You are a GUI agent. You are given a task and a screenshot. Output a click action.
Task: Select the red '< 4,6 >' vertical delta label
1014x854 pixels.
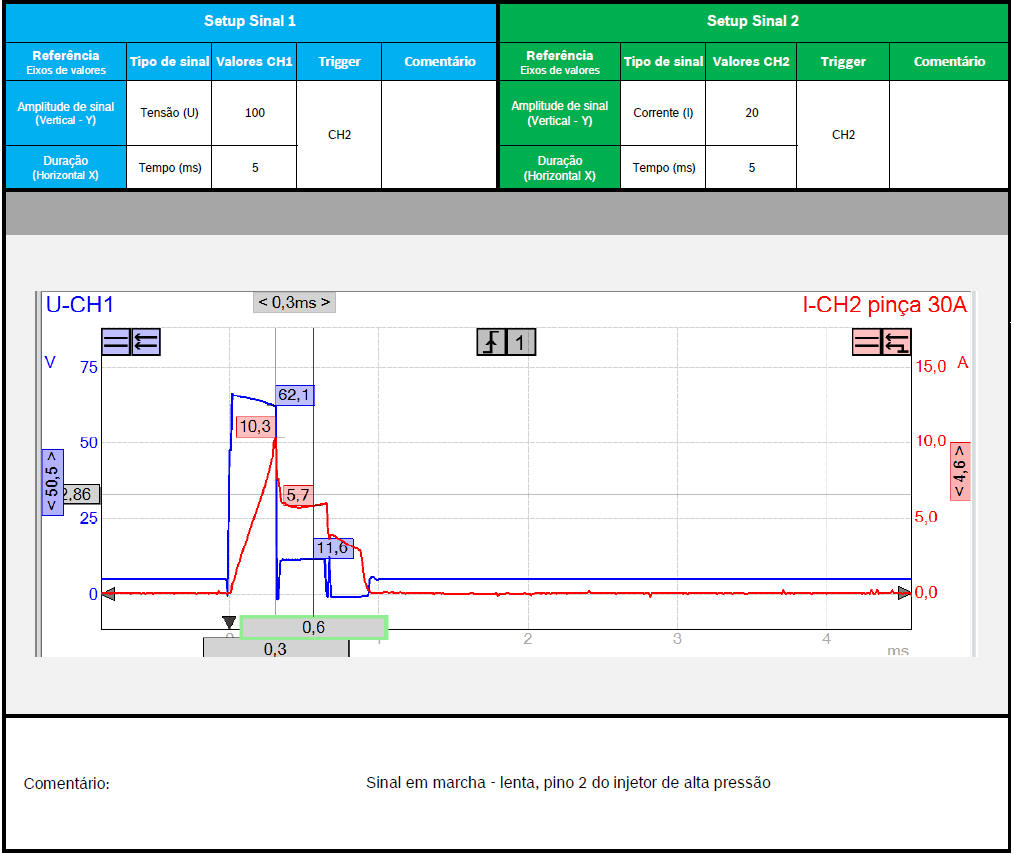960,470
